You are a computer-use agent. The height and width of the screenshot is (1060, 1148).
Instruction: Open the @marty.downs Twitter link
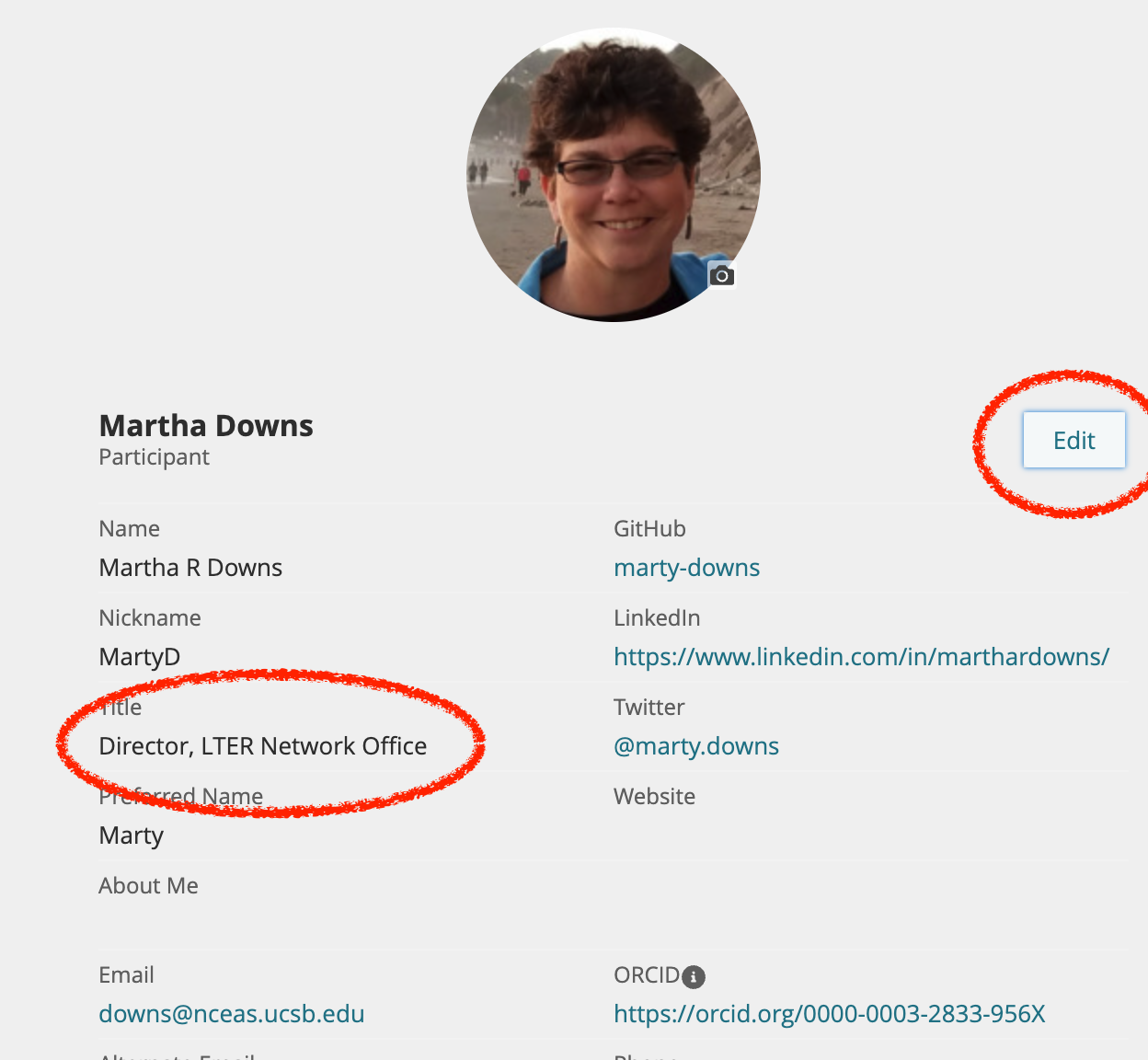click(696, 746)
